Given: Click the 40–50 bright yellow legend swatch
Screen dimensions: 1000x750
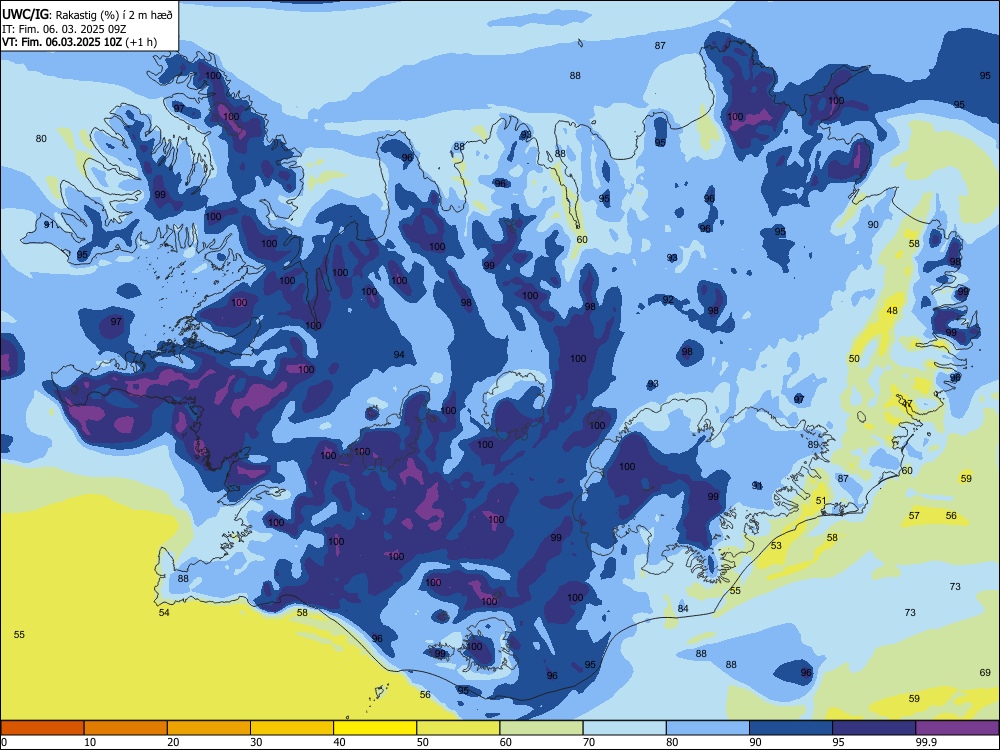Looking at the screenshot, I should coord(375,728).
